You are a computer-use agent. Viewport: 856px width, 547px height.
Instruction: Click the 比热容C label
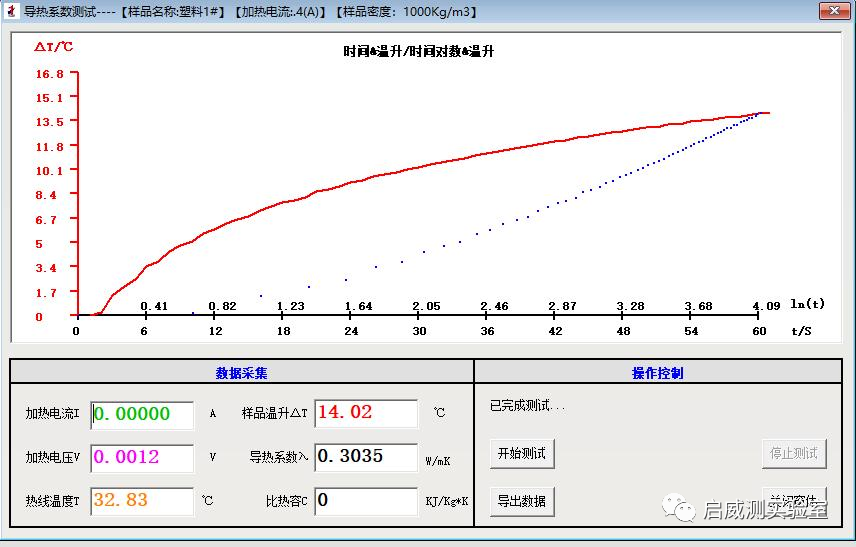tap(287, 501)
